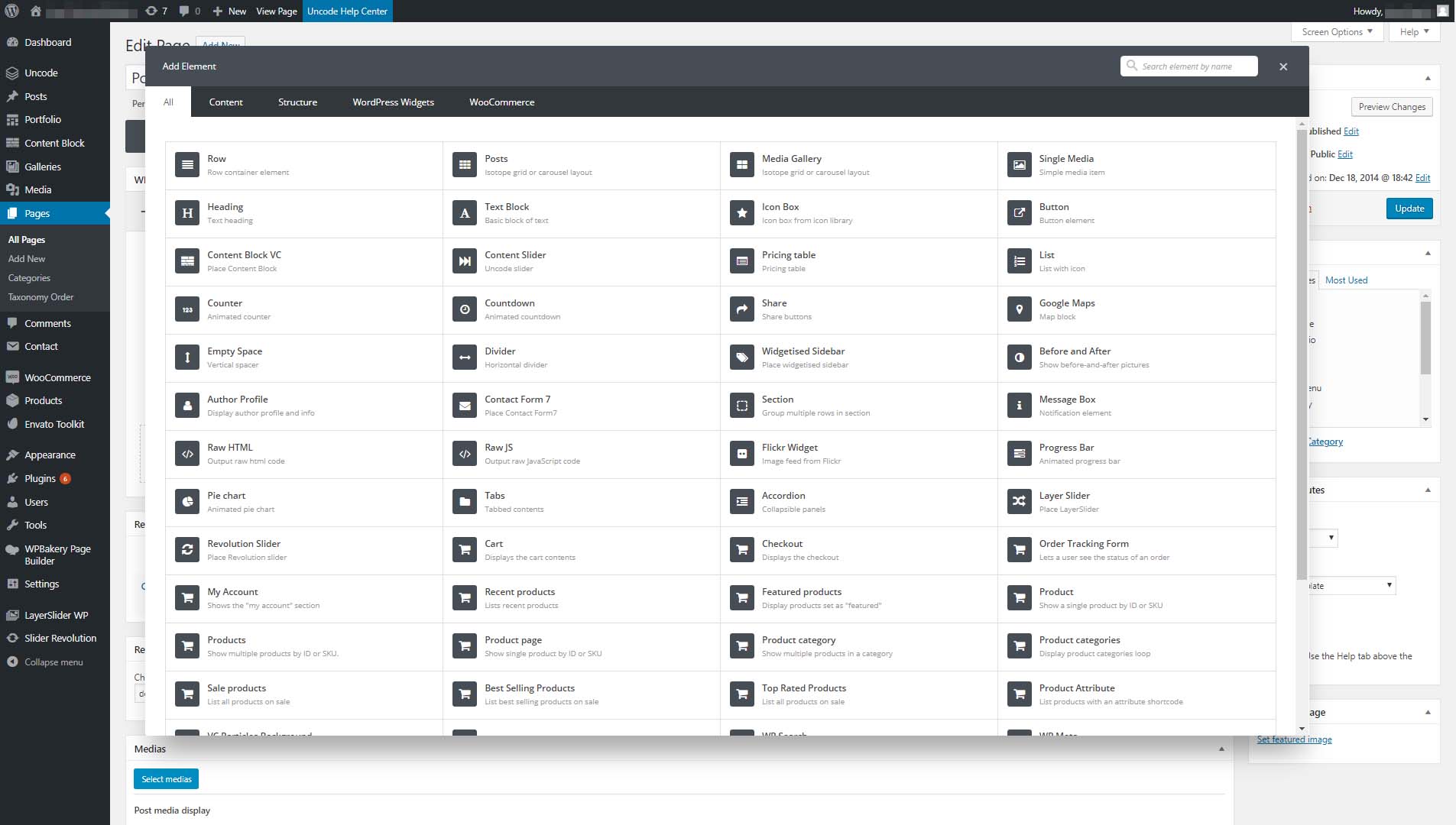Choose the Pie chart element icon
Screen dimensions: 1456x825
[187, 502]
